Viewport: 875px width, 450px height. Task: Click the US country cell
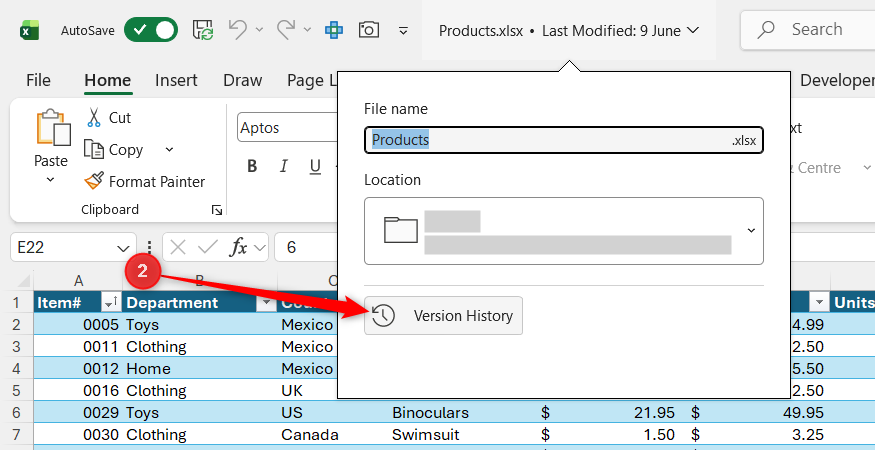click(x=332, y=413)
